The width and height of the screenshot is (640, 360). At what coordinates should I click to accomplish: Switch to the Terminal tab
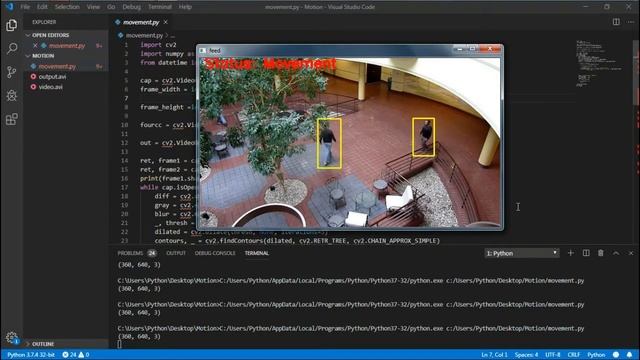coord(256,253)
